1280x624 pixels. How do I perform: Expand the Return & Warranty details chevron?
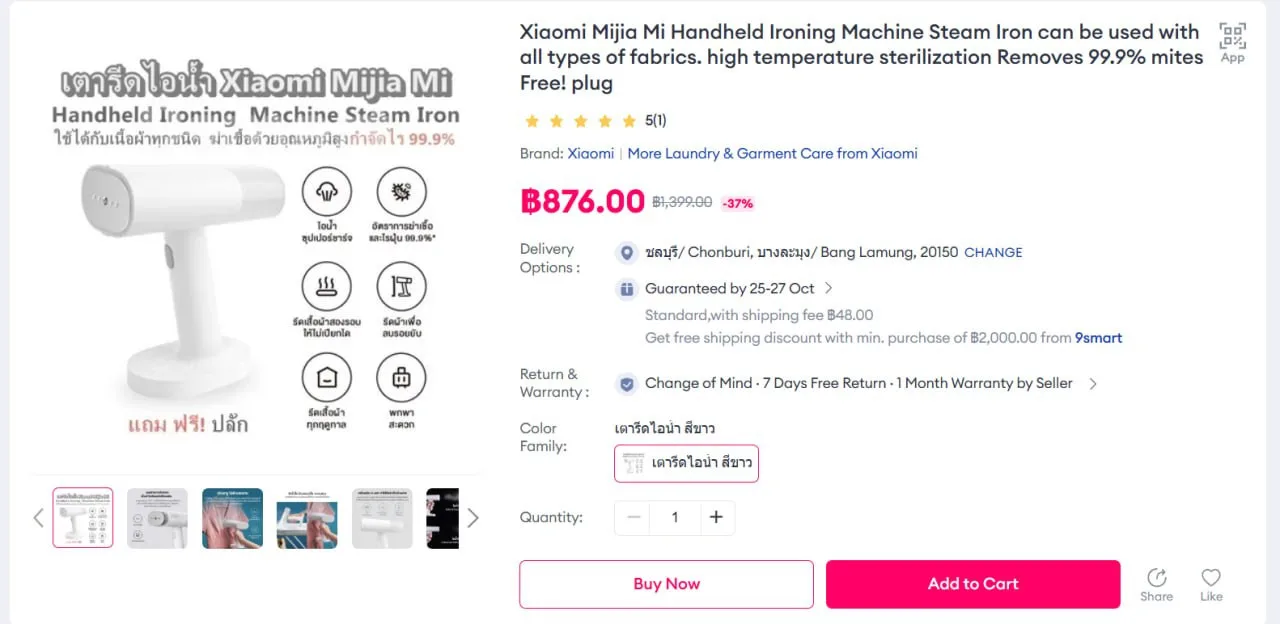[x=1093, y=384]
